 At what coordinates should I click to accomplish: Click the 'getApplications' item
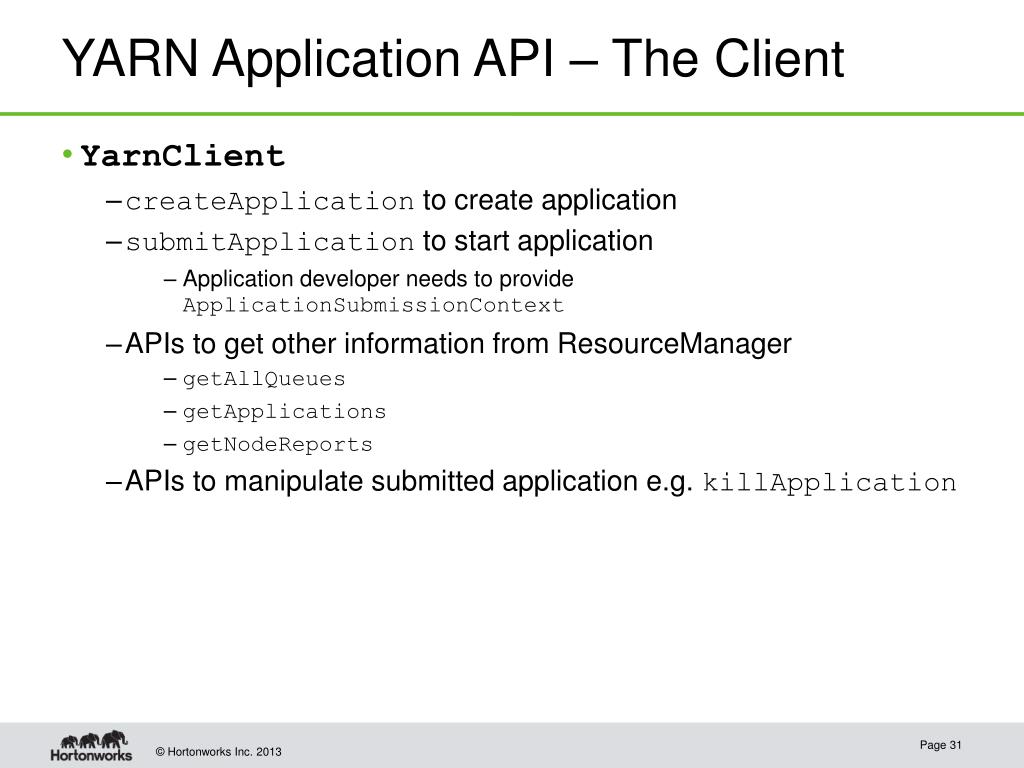(x=284, y=413)
